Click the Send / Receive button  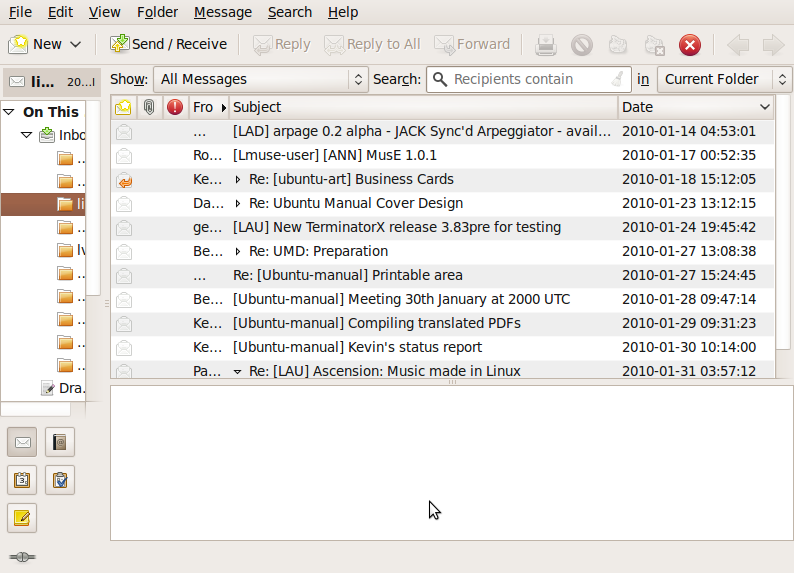168,44
